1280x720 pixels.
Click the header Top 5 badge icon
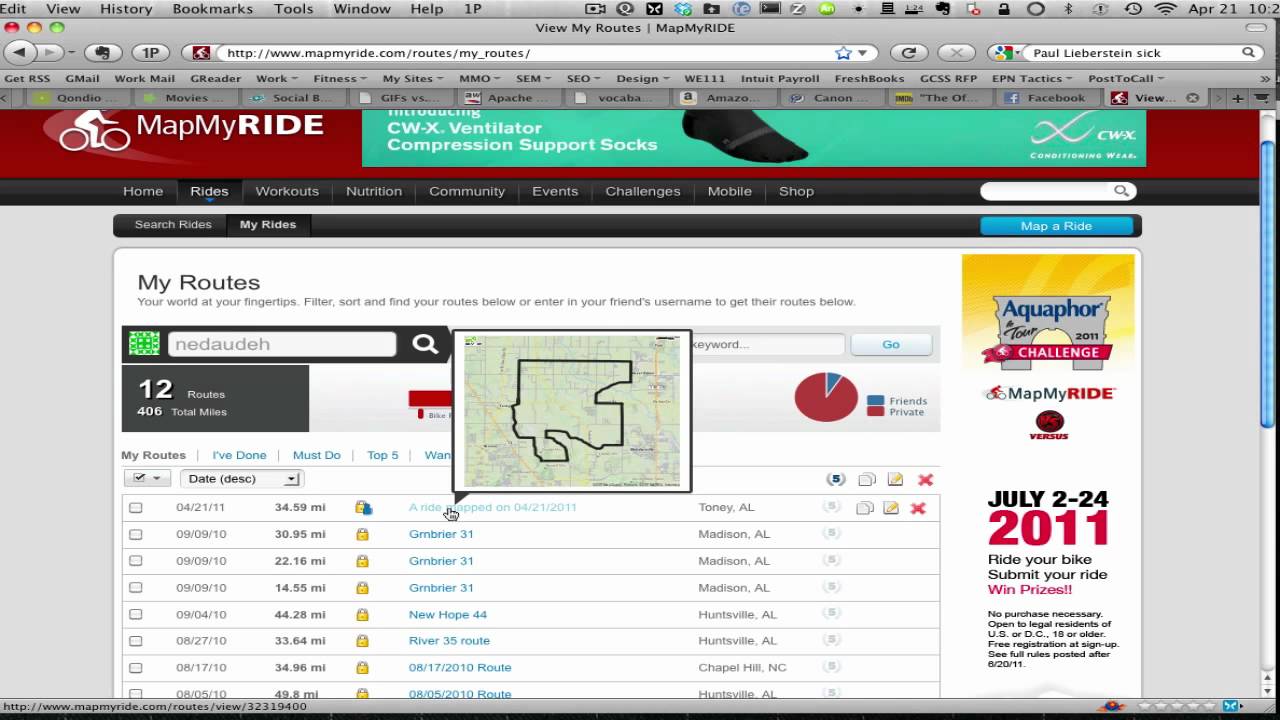coord(837,479)
